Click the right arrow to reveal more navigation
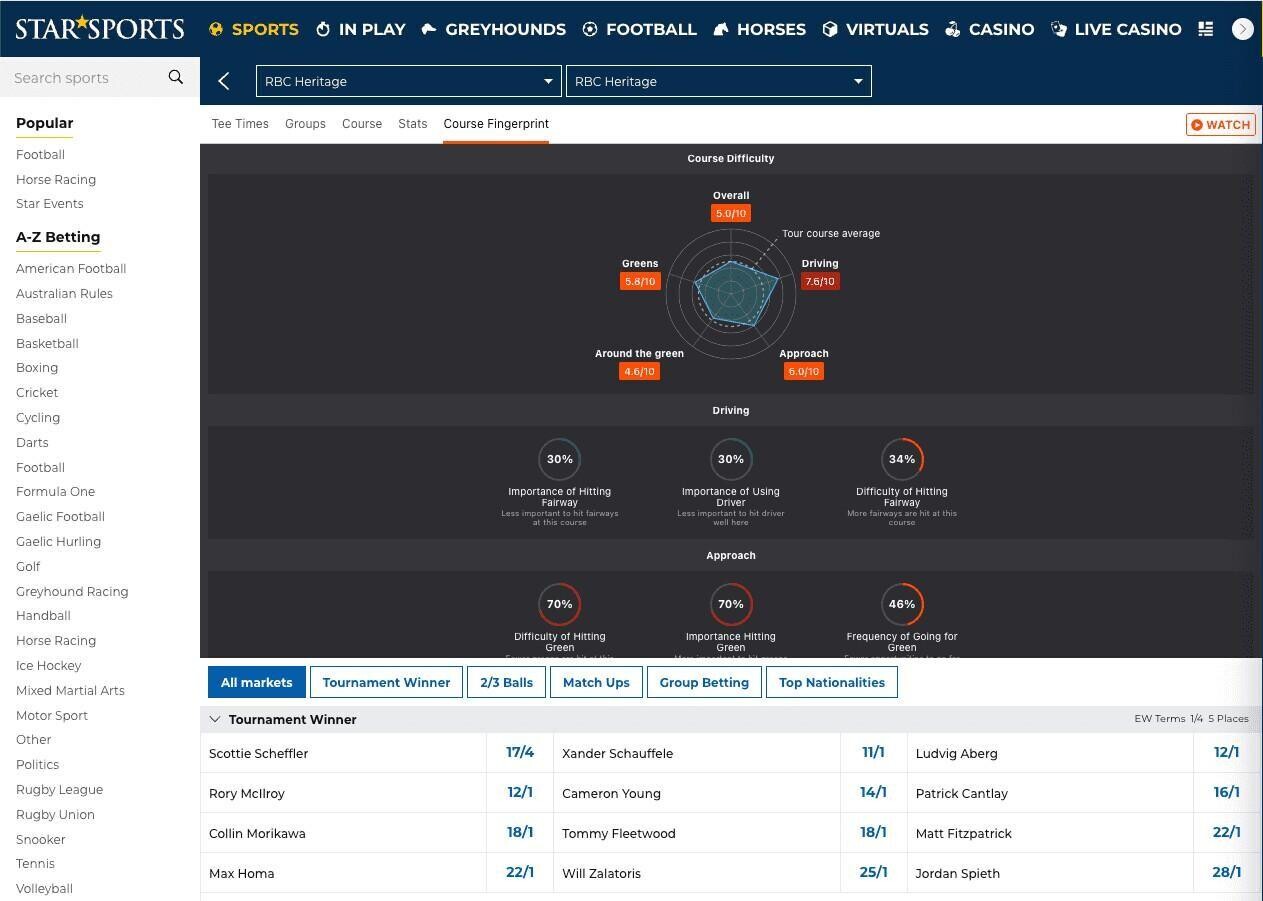 (1243, 29)
